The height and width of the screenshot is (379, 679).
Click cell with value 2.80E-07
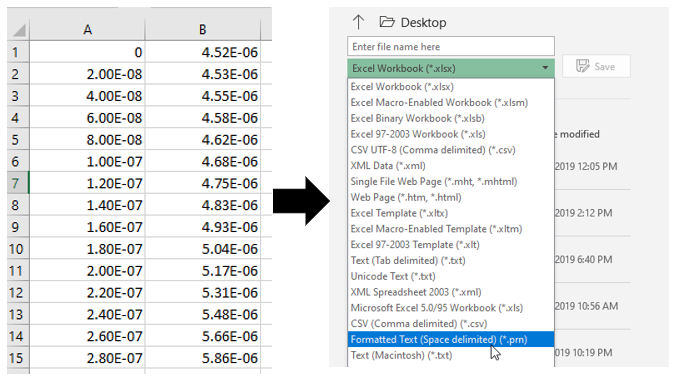point(87,358)
